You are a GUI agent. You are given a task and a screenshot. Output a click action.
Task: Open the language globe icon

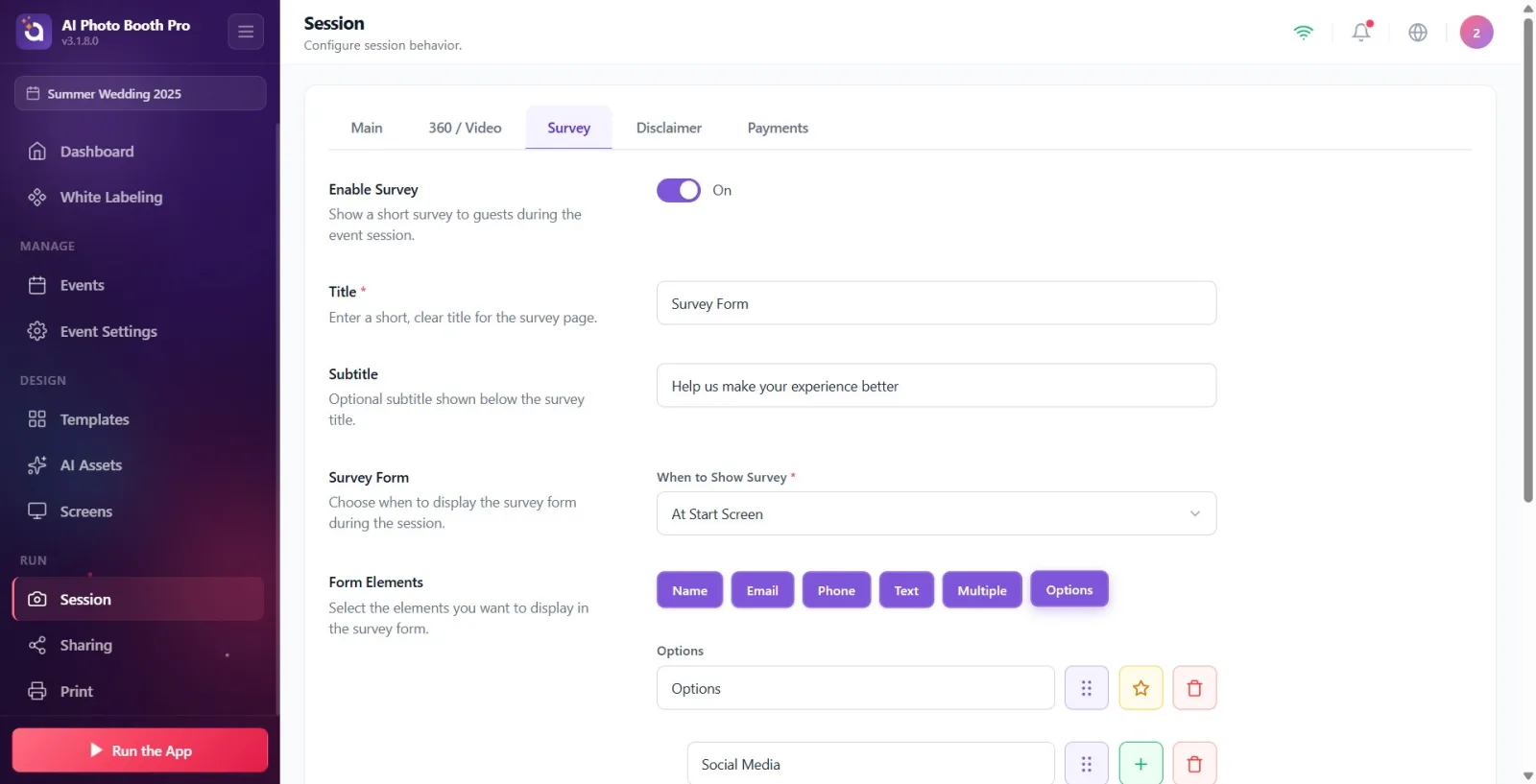point(1418,32)
